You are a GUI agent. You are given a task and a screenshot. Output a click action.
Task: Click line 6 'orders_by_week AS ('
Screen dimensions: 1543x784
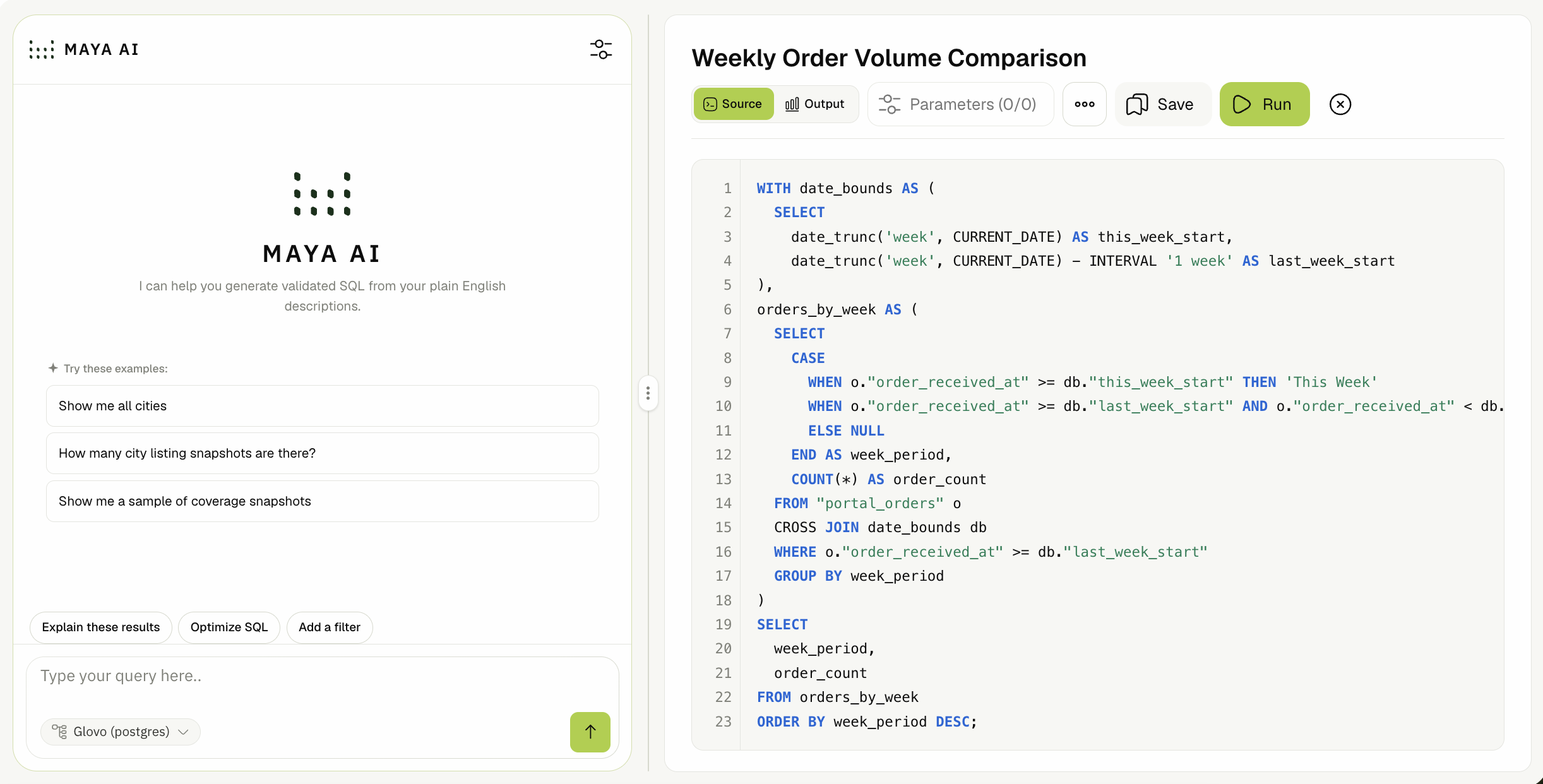(x=837, y=310)
